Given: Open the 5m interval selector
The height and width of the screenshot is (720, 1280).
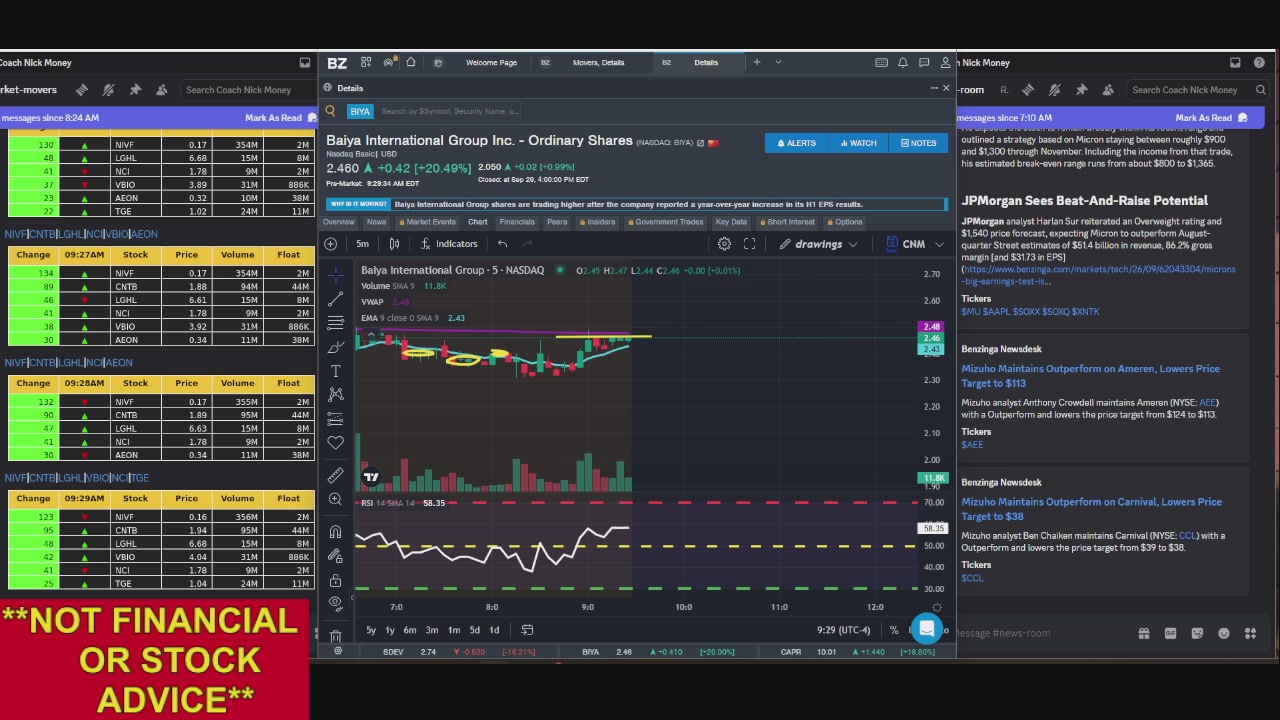Looking at the screenshot, I should point(362,244).
